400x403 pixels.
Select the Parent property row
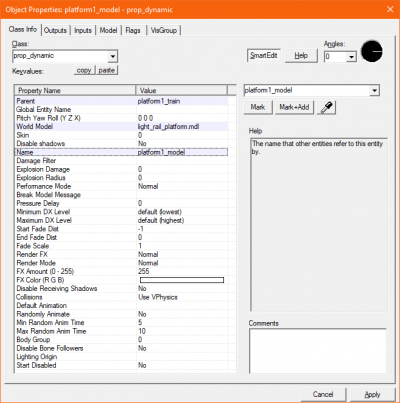[x=122, y=101]
